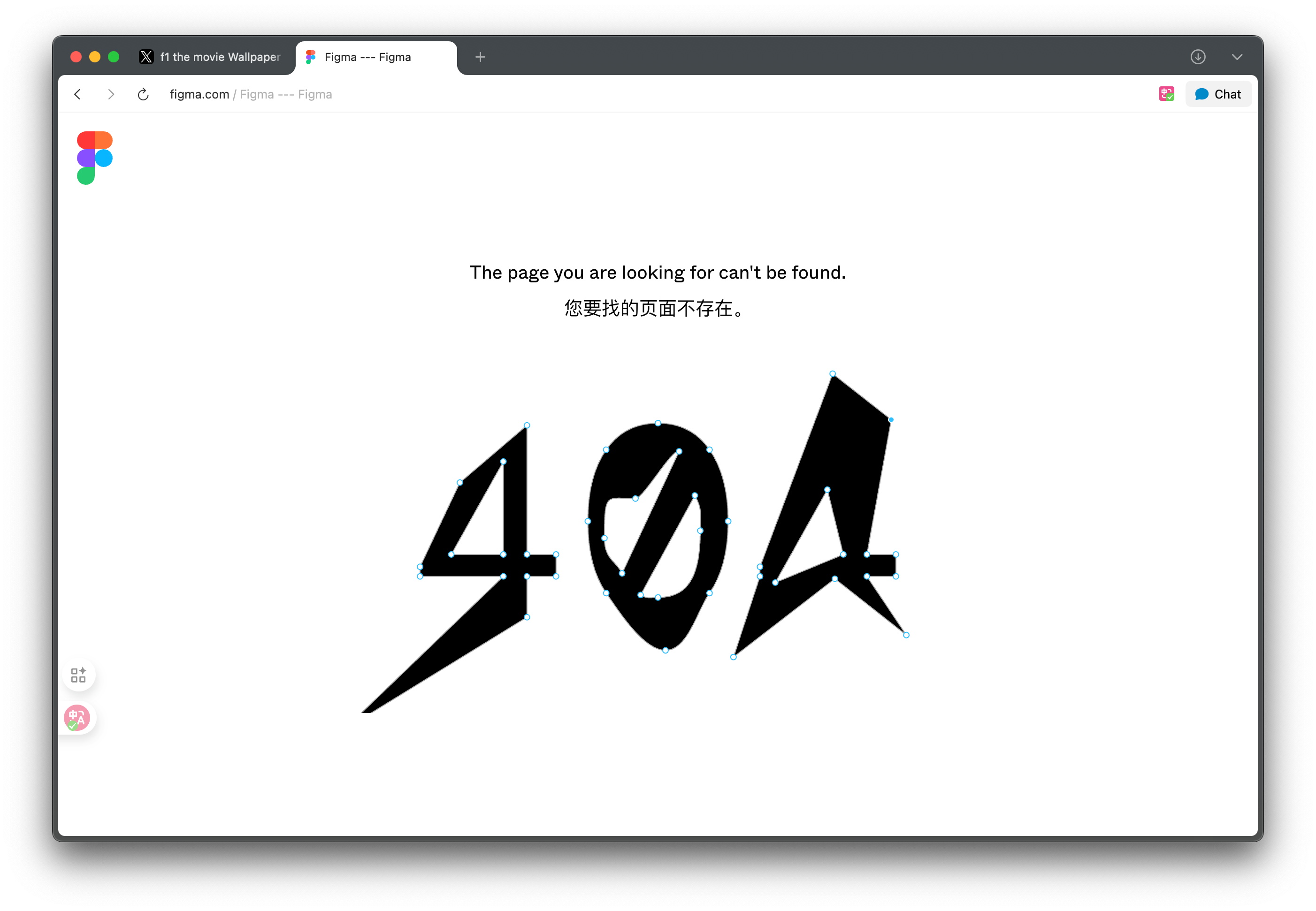The height and width of the screenshot is (911, 1316).
Task: Reload the Figma 404 page
Action: 143,94
